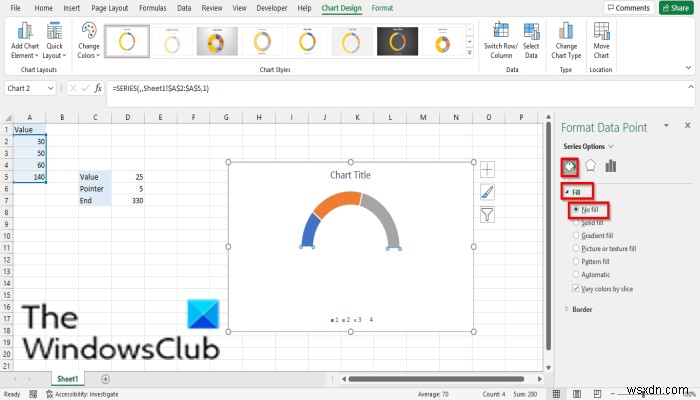Open Quick Layout gallery
This screenshot has width=700, height=400.
coord(54,41)
